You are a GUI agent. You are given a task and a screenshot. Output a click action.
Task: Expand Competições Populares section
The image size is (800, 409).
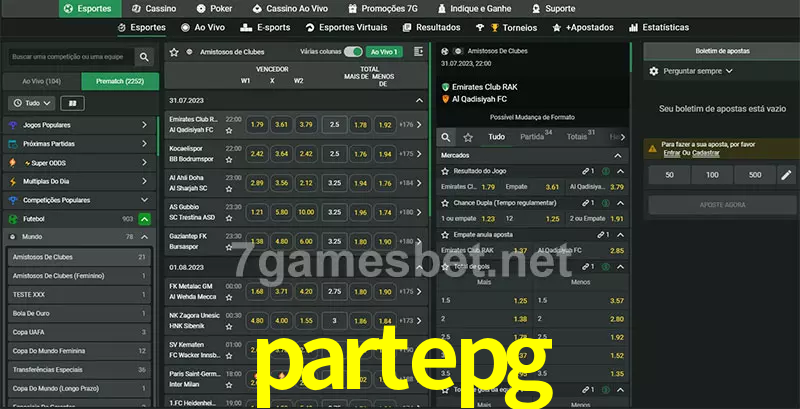point(144,200)
